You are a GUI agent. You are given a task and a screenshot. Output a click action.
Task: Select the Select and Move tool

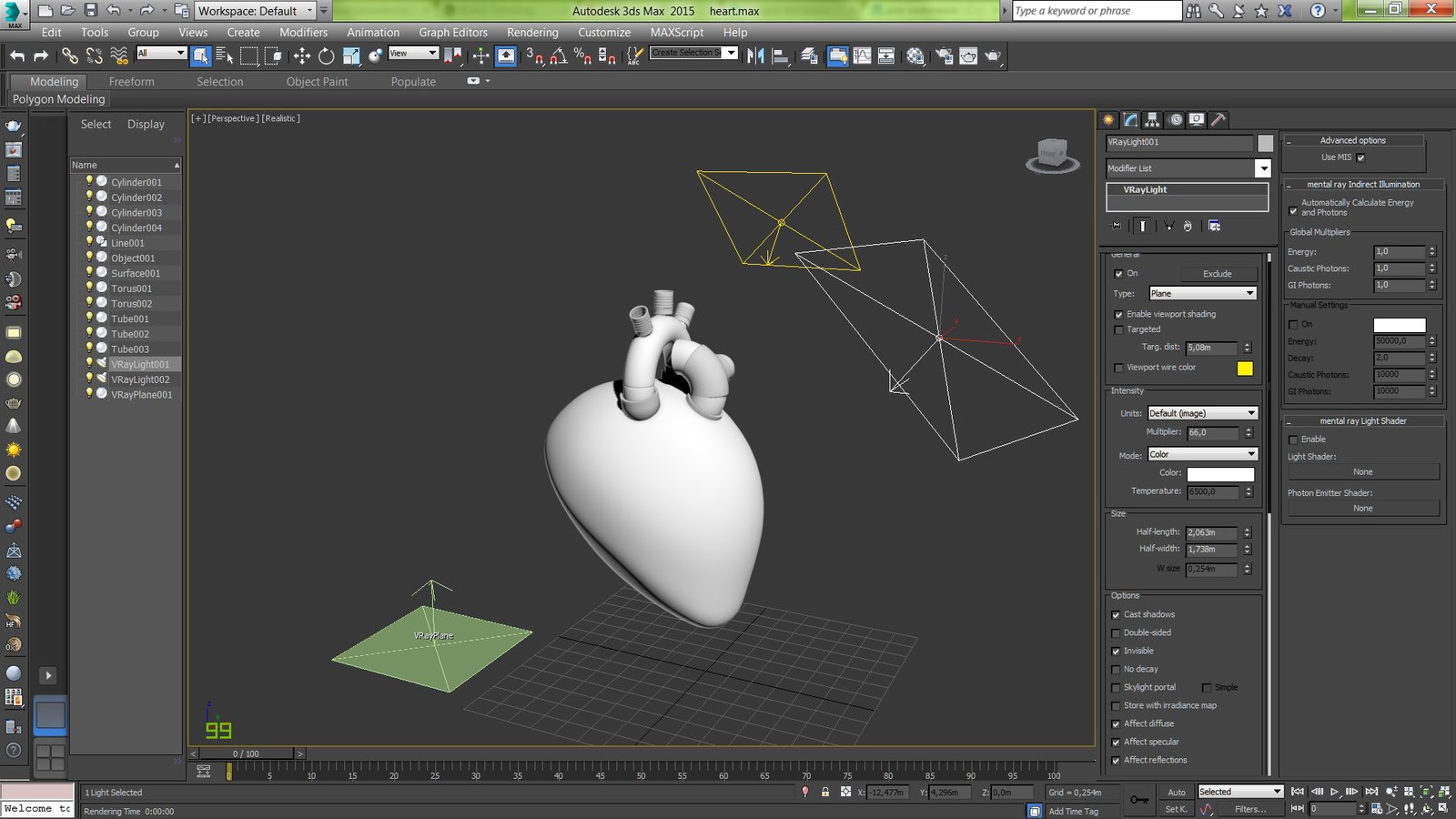(302, 56)
